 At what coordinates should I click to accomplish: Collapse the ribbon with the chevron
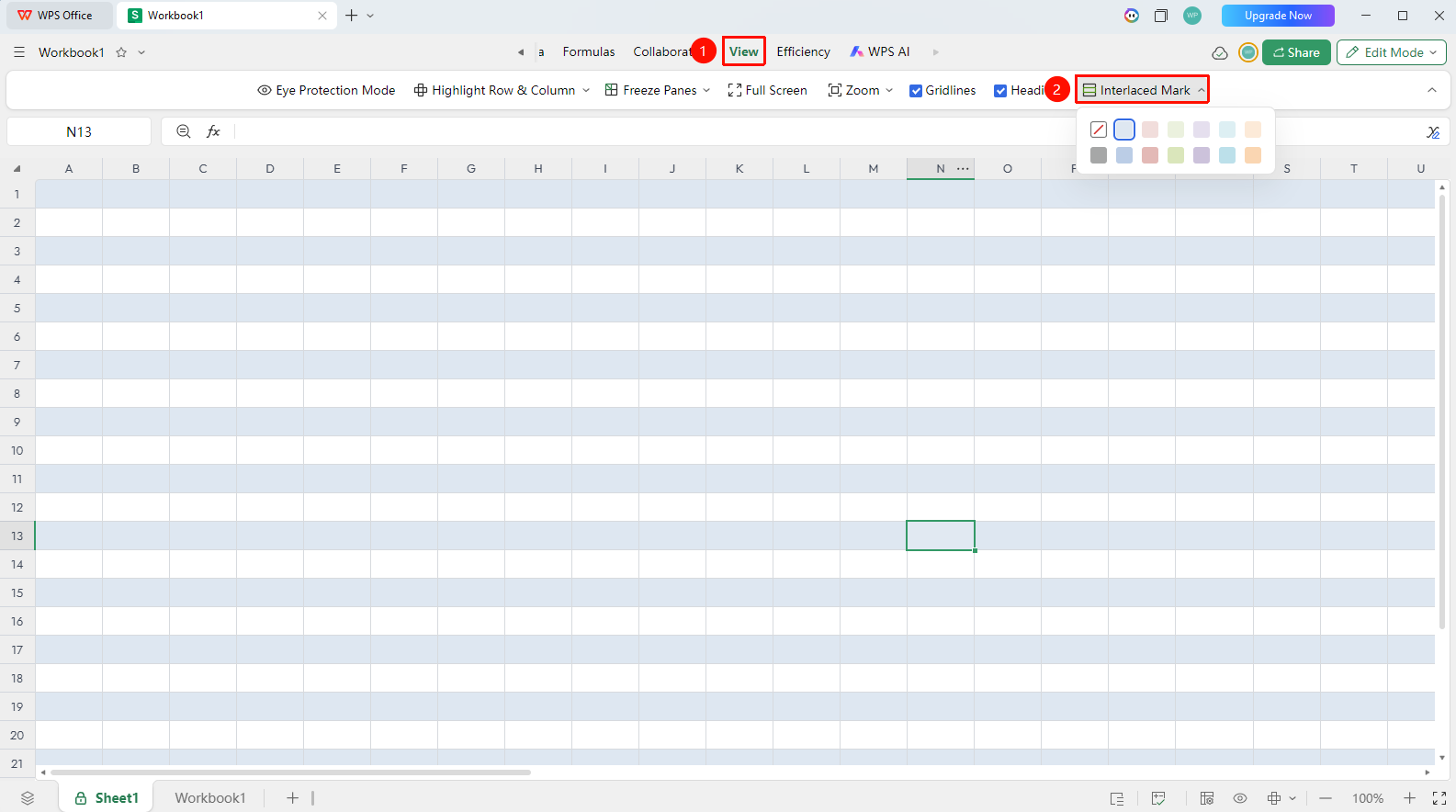coord(1431,90)
